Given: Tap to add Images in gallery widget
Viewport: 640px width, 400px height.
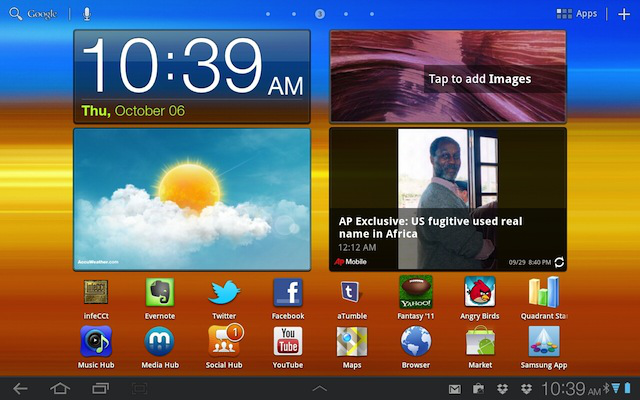Looking at the screenshot, I should coord(448,76).
